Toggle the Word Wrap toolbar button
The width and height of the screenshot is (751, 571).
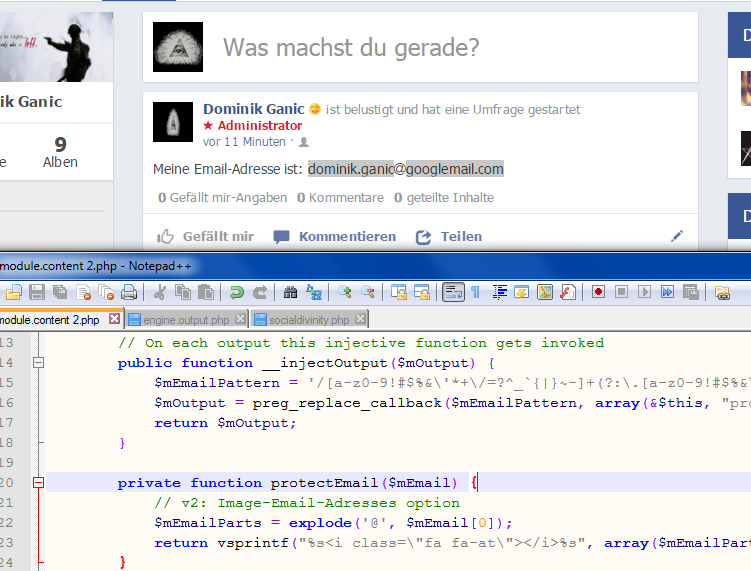(x=453, y=292)
